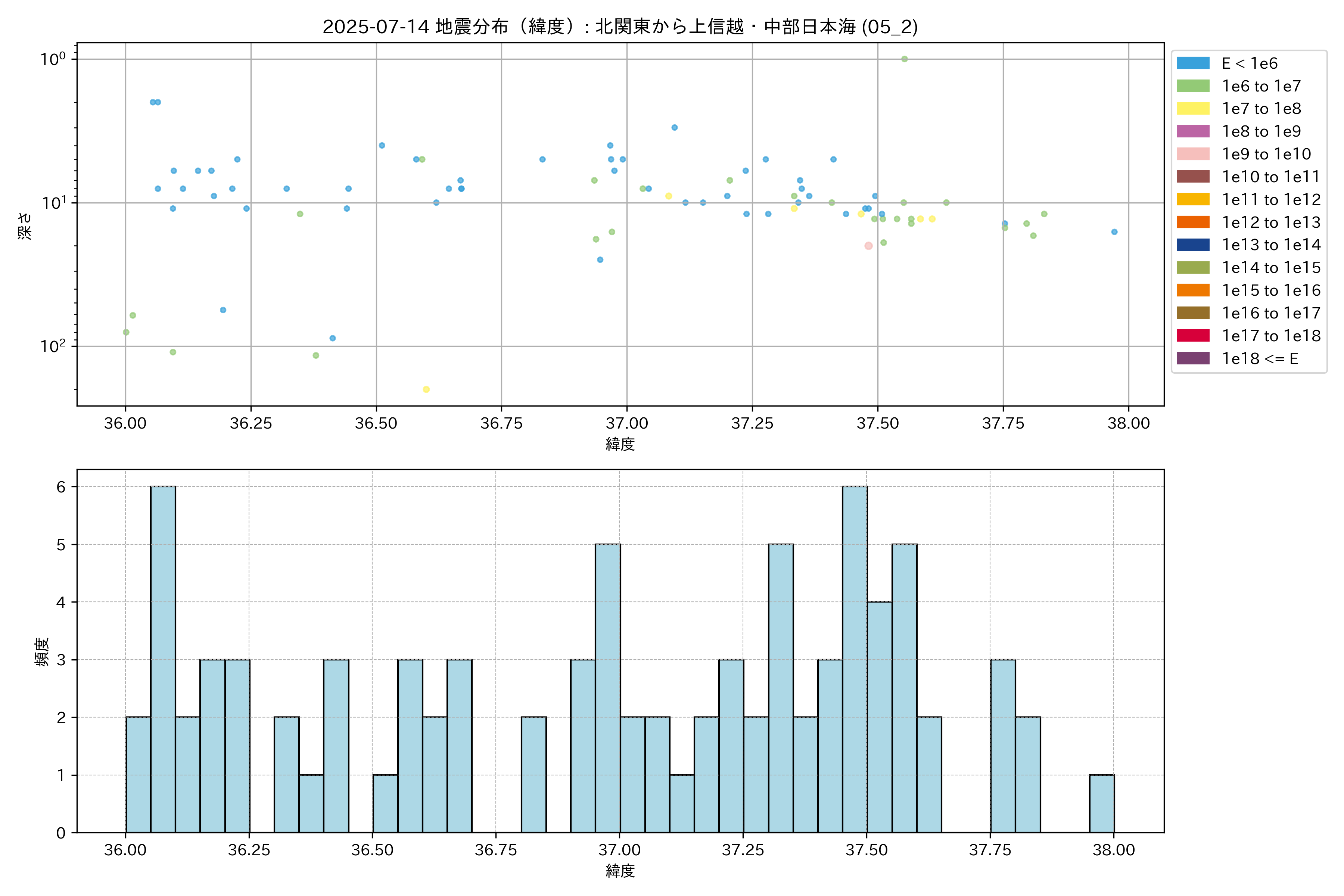Click the green point at depth 10⁰

coord(904,59)
